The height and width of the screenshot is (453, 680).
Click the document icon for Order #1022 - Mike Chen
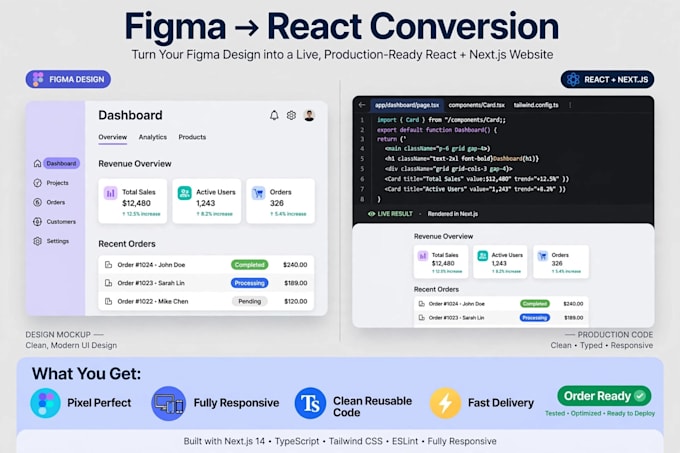coord(108,301)
